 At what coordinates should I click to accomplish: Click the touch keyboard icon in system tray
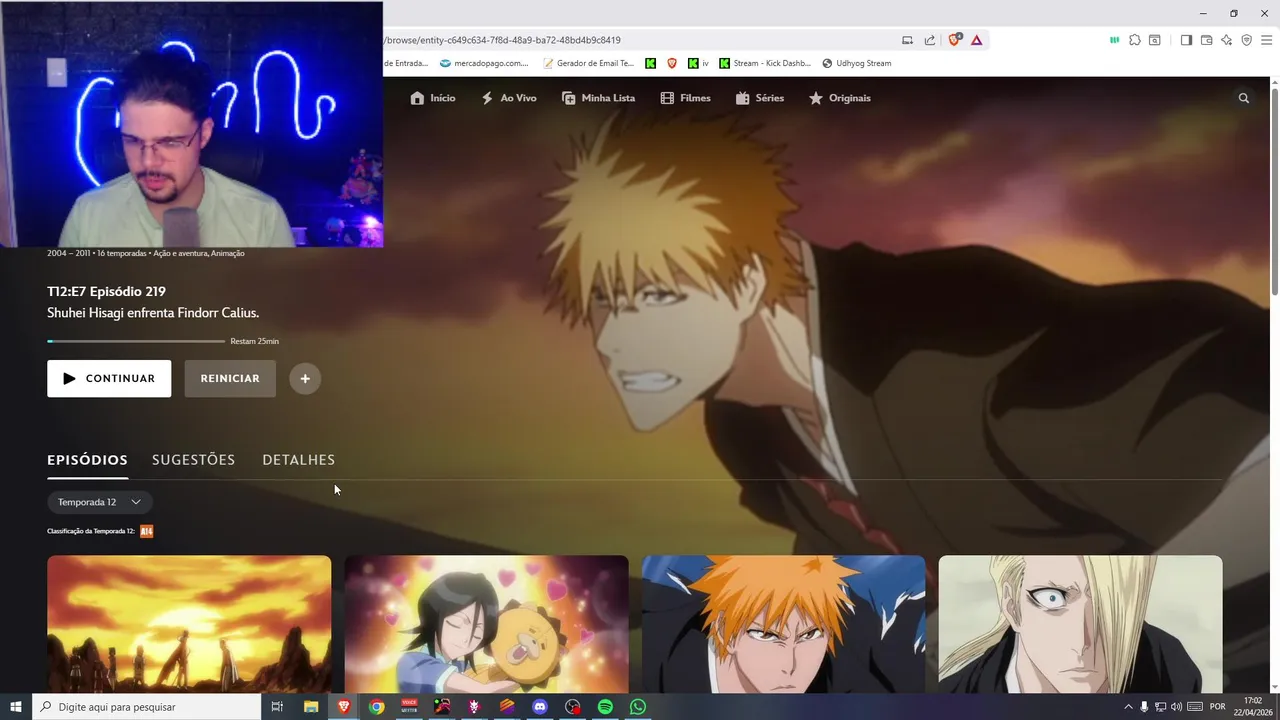pos(1195,707)
